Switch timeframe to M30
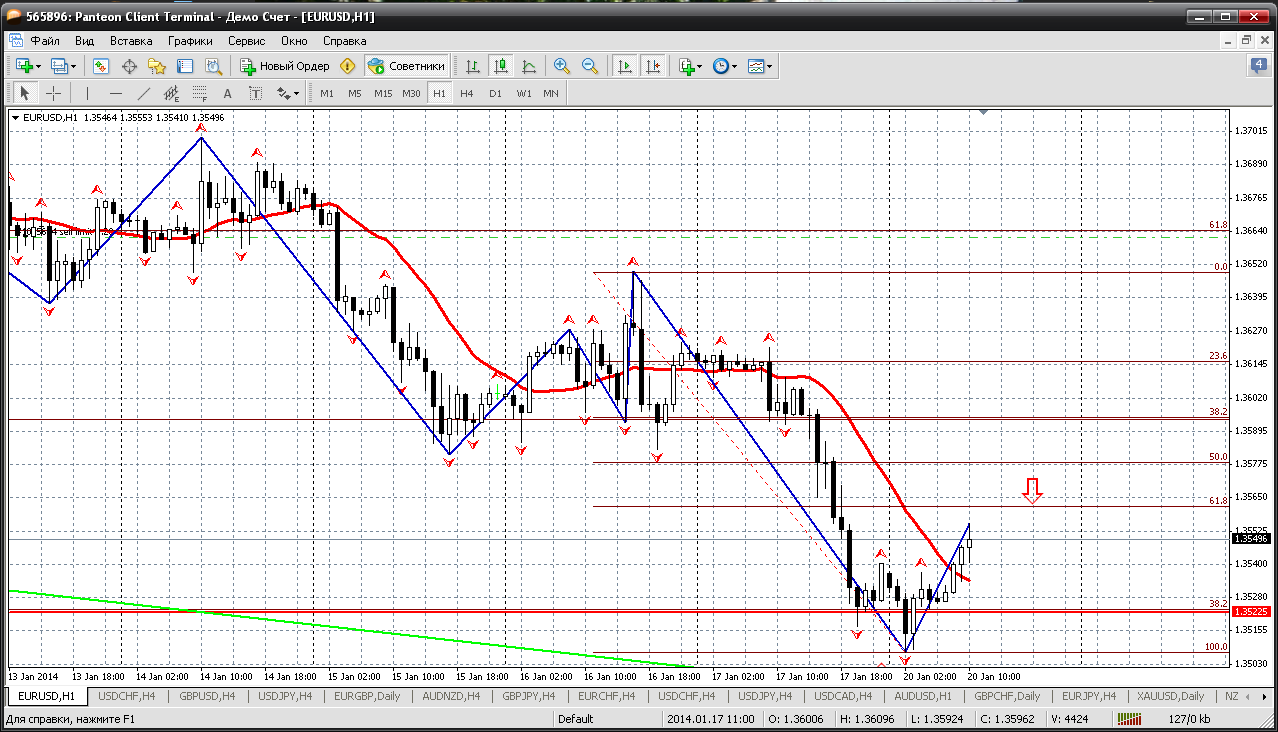This screenshot has width=1278, height=732. click(x=411, y=93)
